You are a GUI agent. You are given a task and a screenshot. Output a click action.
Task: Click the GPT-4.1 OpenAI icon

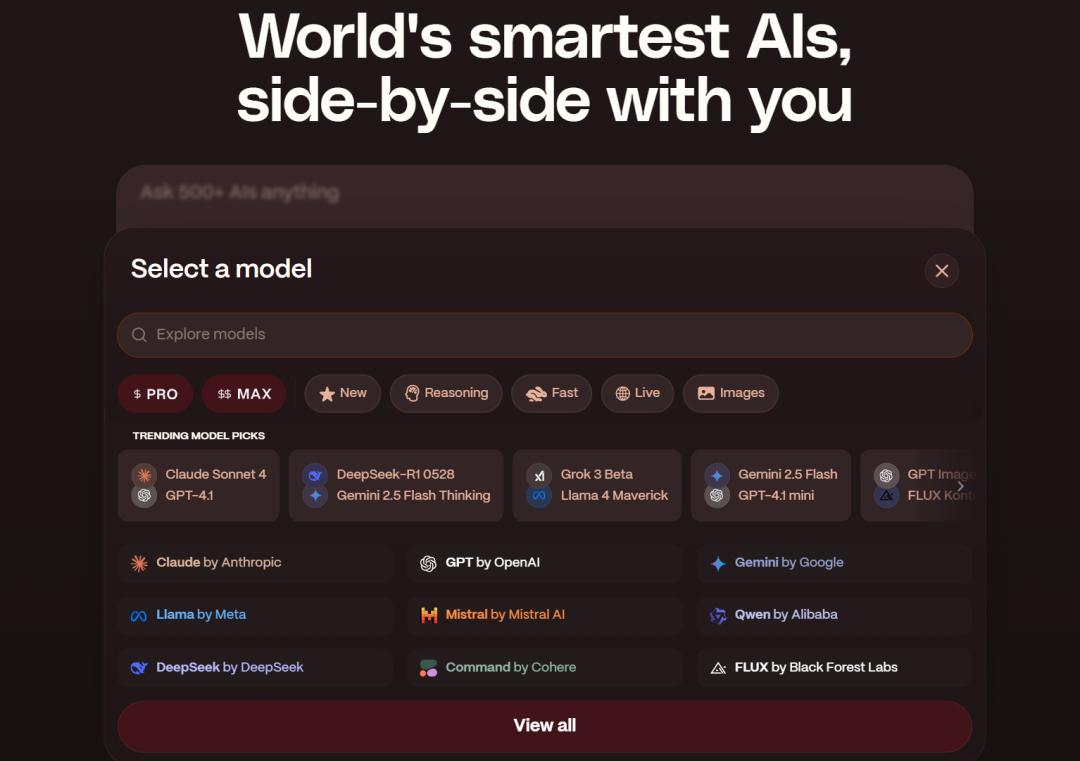pos(144,495)
